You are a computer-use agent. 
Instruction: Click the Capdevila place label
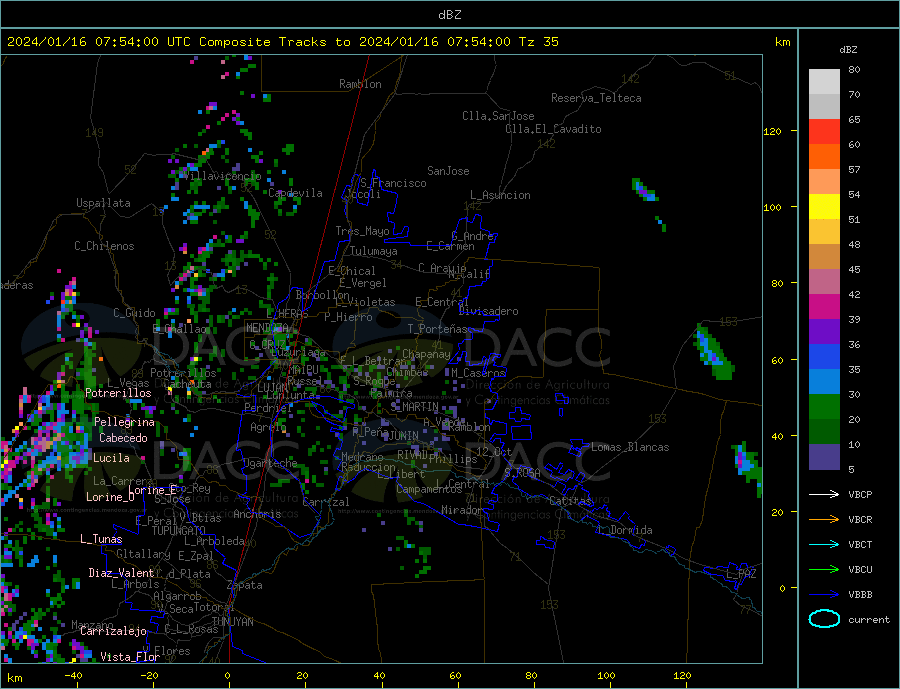295,193
